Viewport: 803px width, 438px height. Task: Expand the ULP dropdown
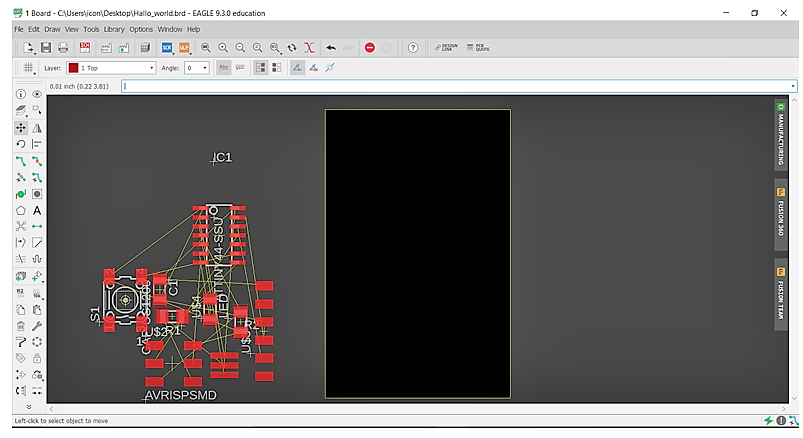pos(191,53)
